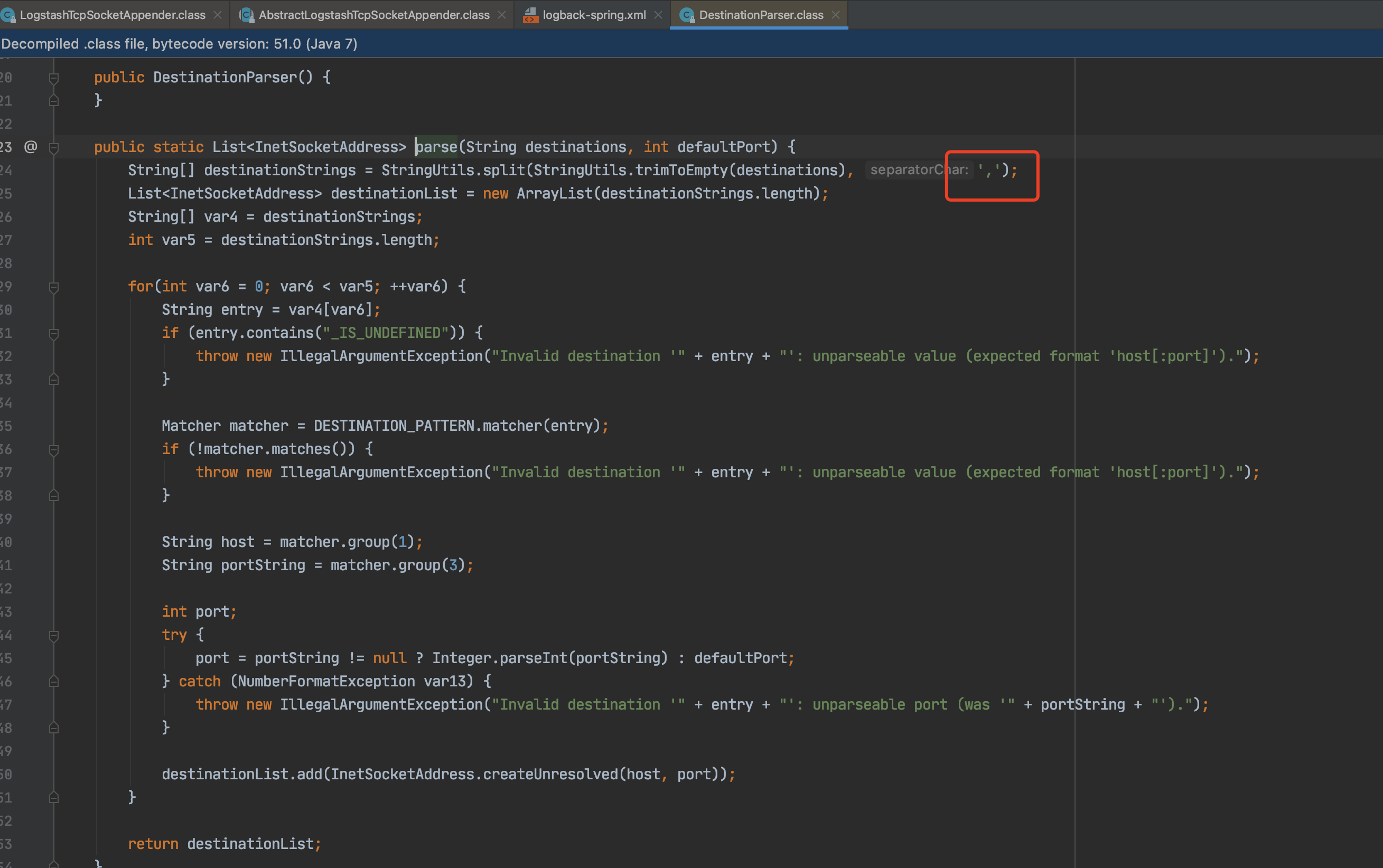Screen dimensions: 1383x868
Task: Fold the catch NumberFormatException block
Action: coord(54,682)
